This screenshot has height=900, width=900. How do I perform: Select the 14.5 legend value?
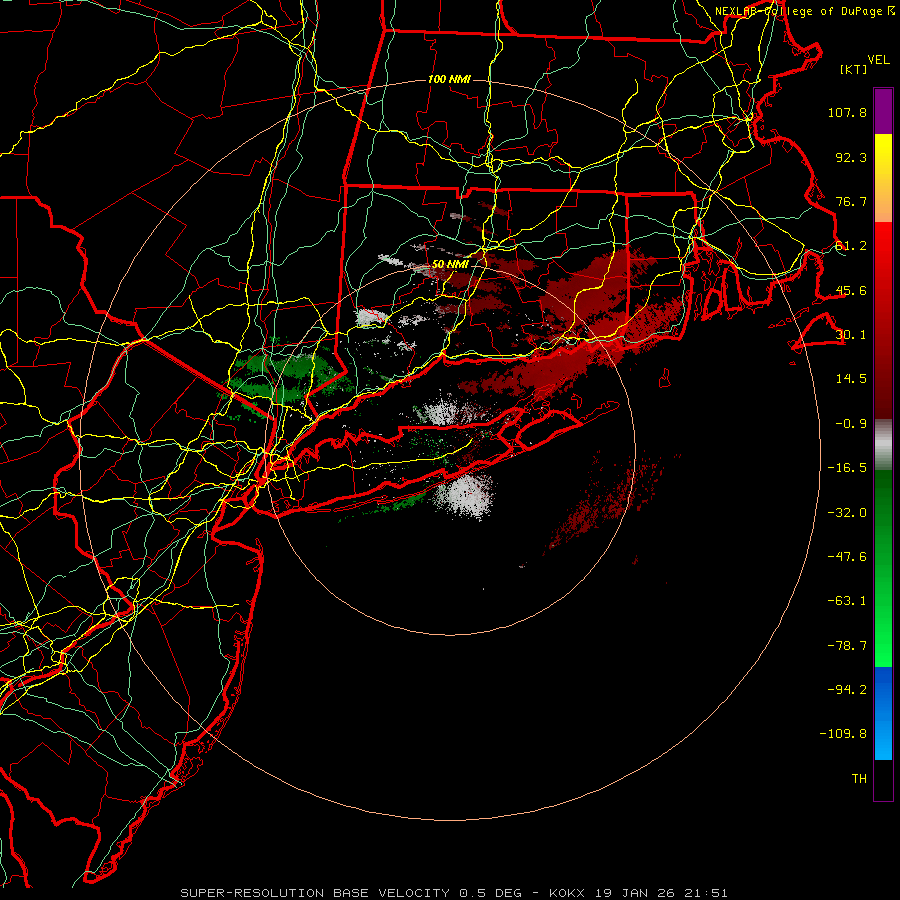(851, 379)
